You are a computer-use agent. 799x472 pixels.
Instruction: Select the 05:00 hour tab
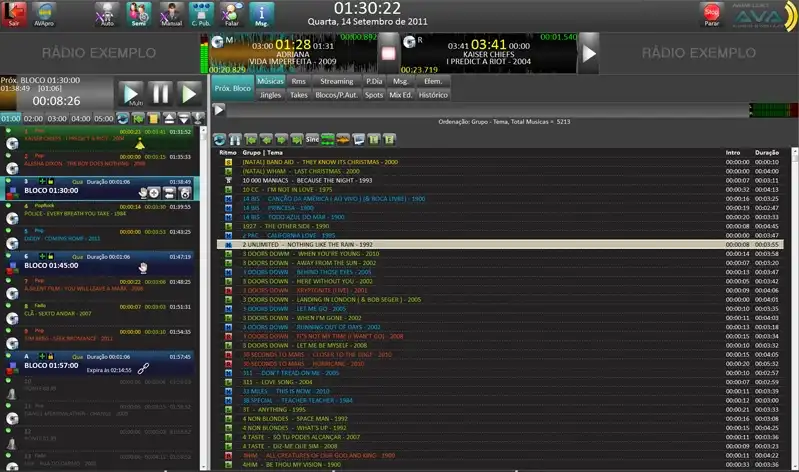tap(103, 119)
